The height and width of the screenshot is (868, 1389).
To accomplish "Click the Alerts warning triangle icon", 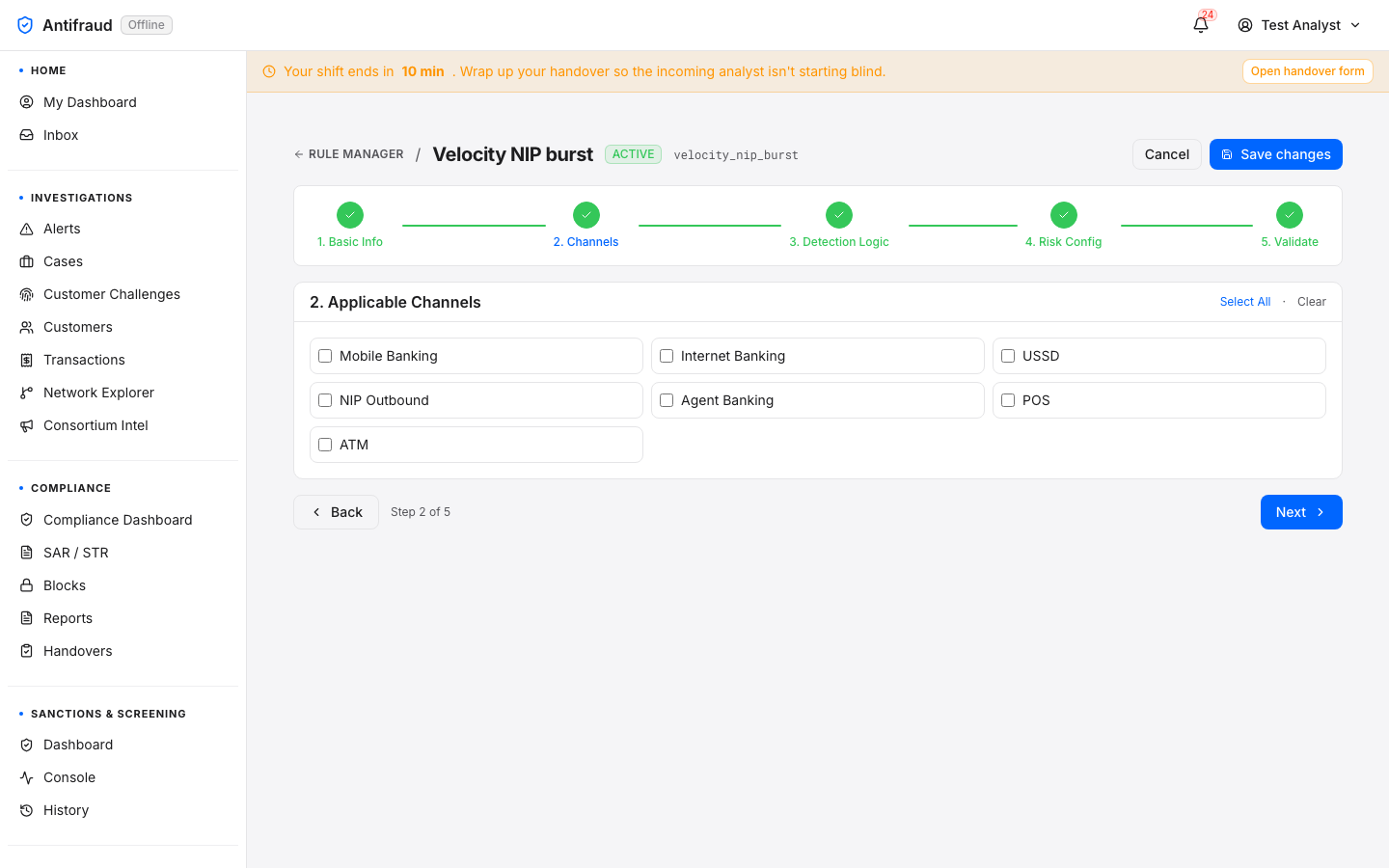I will (27, 229).
